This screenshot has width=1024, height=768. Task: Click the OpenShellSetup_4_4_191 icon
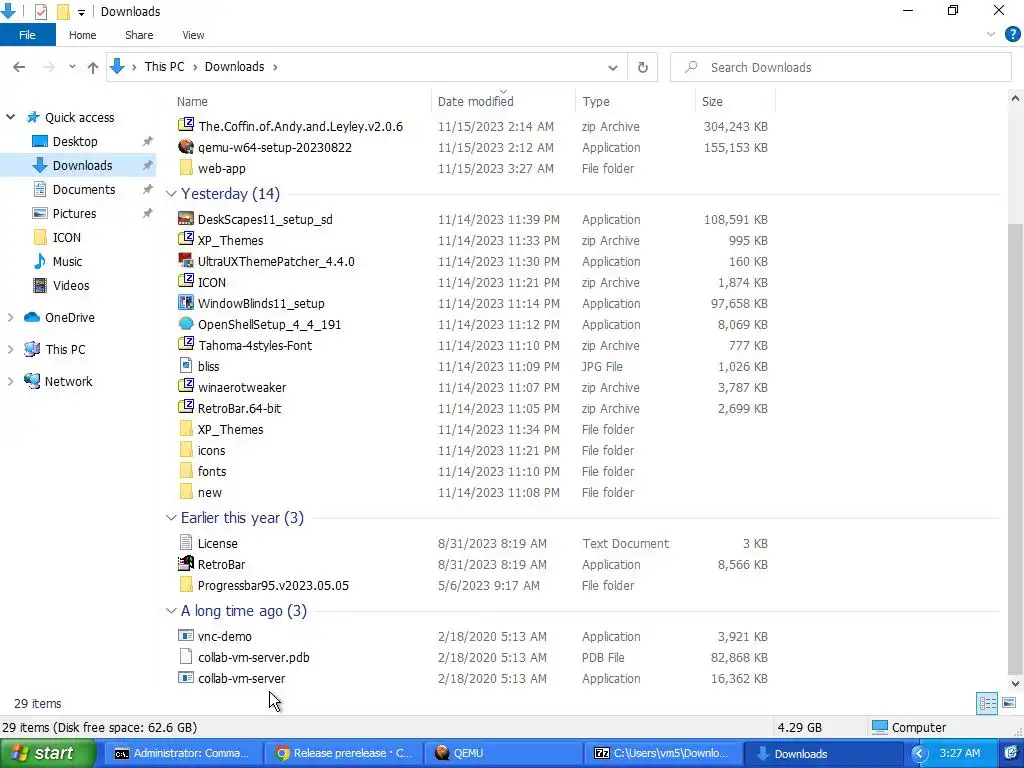click(185, 324)
